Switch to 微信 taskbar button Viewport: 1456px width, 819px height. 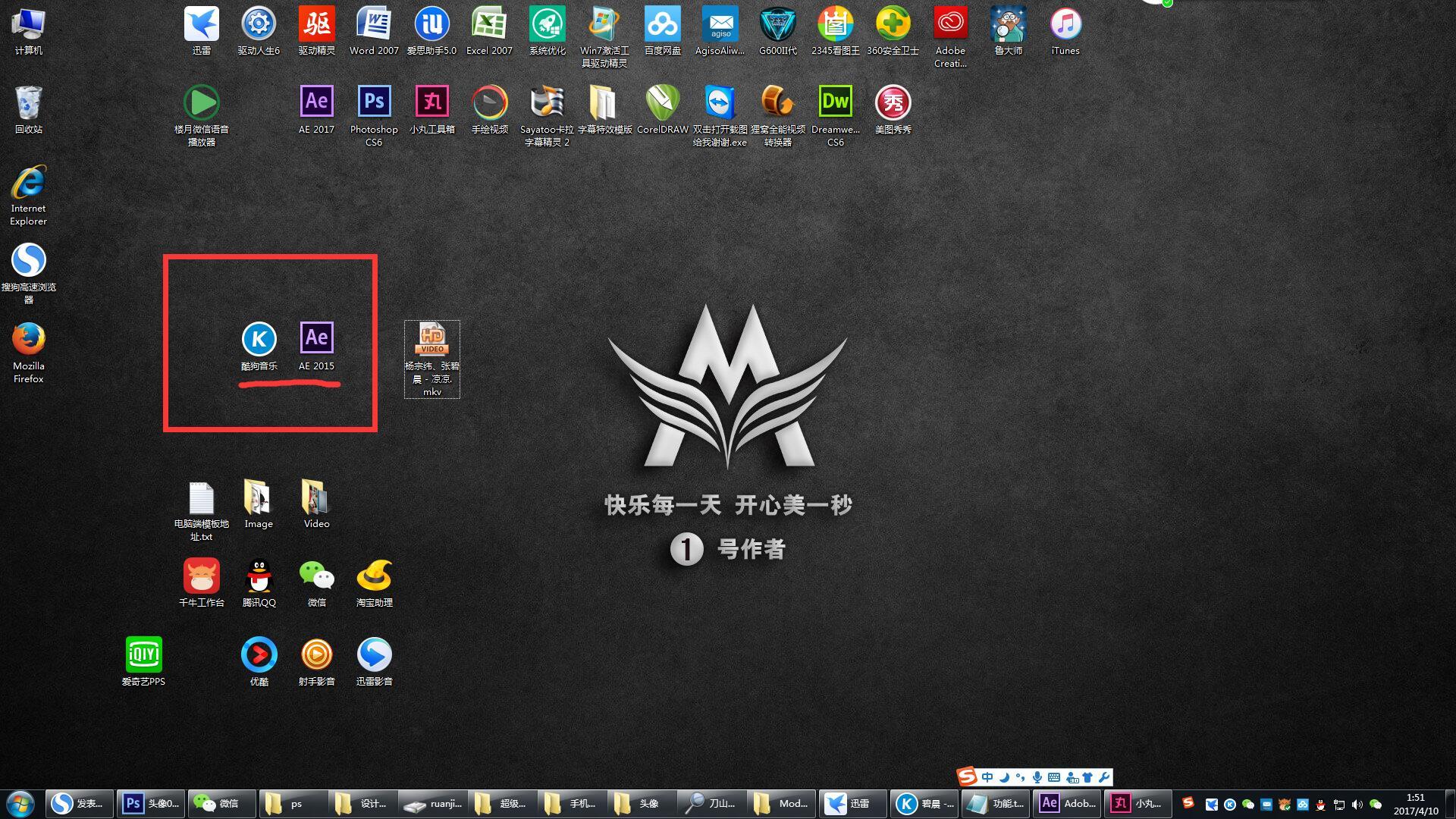221,804
